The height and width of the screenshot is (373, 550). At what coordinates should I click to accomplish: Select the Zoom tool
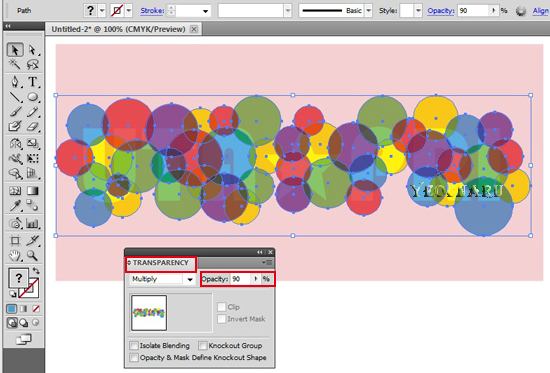33,255
